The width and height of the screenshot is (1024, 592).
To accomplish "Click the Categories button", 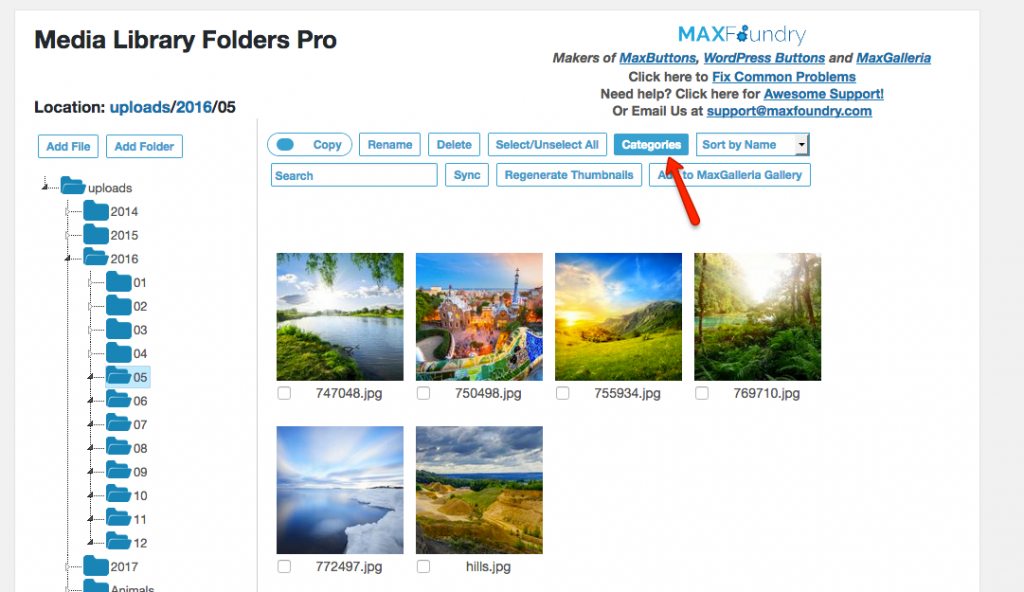I will [x=651, y=144].
